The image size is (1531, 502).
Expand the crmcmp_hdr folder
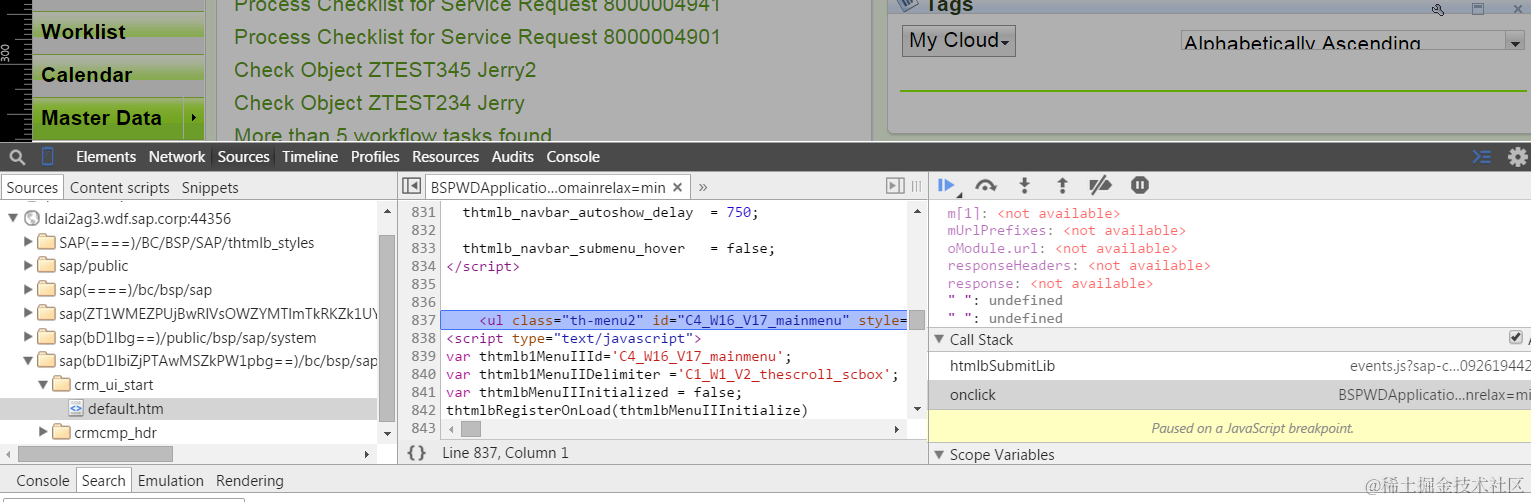click(43, 433)
